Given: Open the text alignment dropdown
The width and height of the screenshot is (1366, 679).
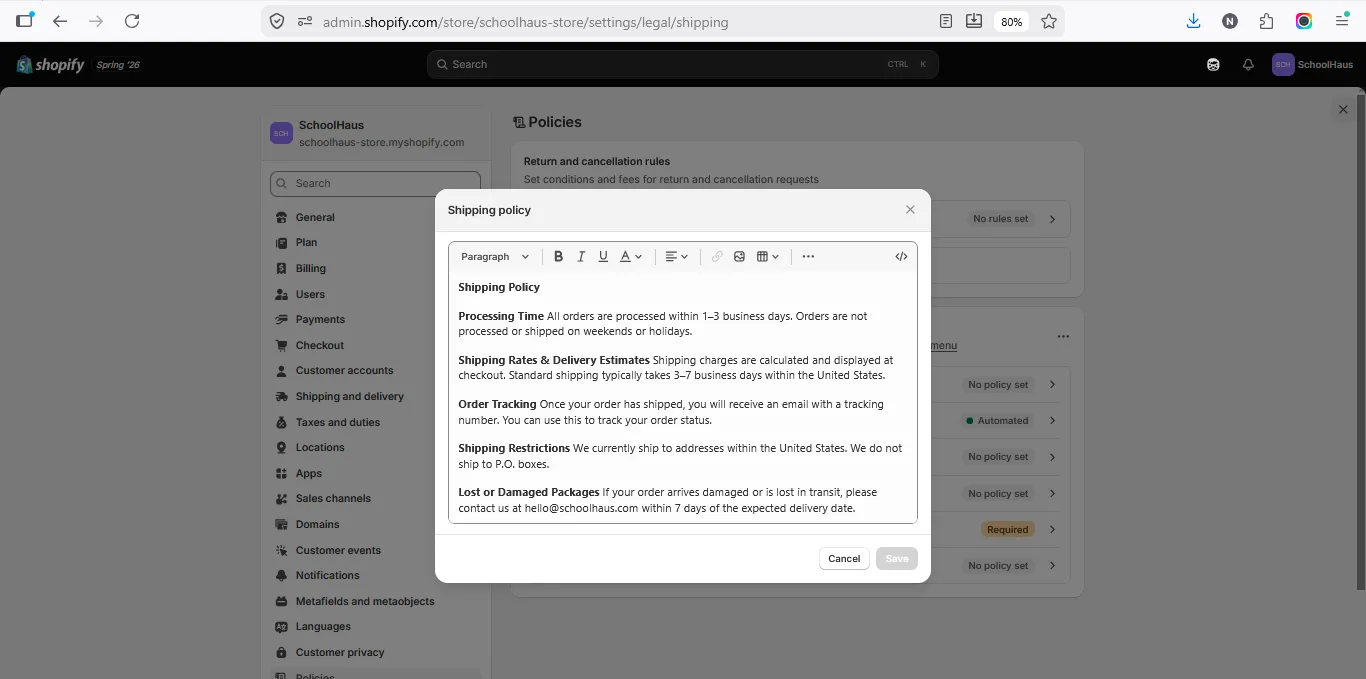Looking at the screenshot, I should [x=677, y=257].
